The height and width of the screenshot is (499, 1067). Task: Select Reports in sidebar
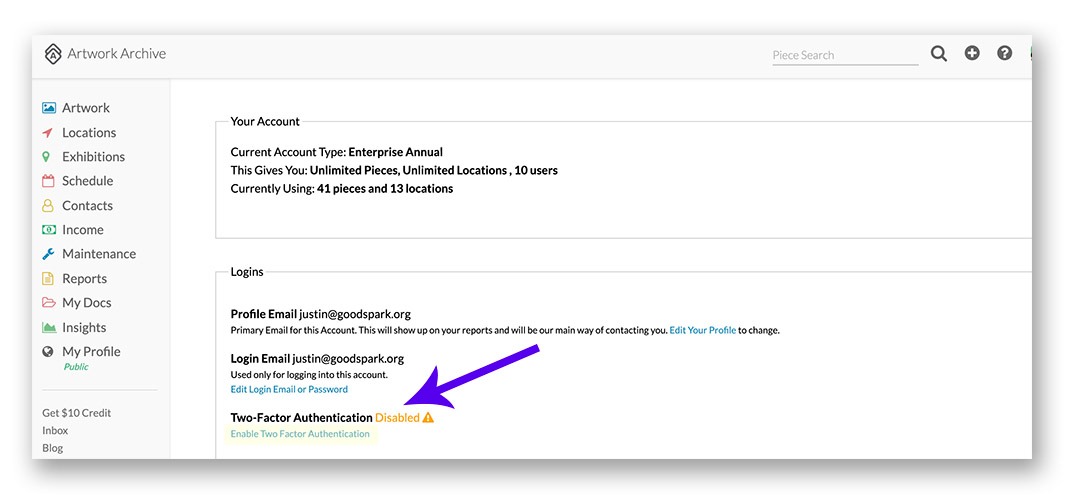coord(84,278)
